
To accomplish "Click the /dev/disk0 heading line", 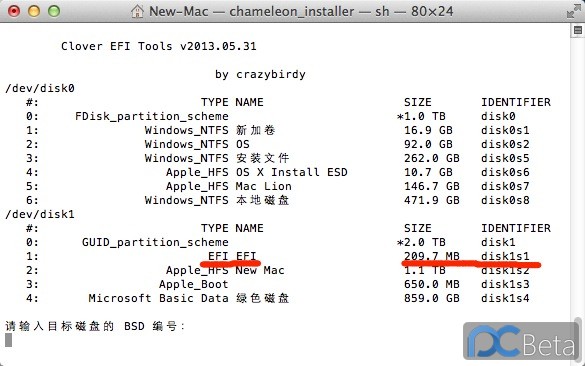I will click(40, 88).
